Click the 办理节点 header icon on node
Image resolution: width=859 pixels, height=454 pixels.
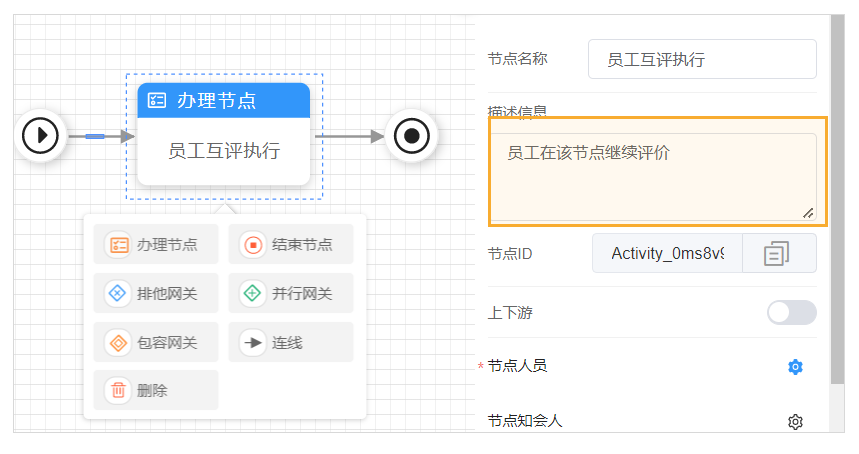point(157,100)
